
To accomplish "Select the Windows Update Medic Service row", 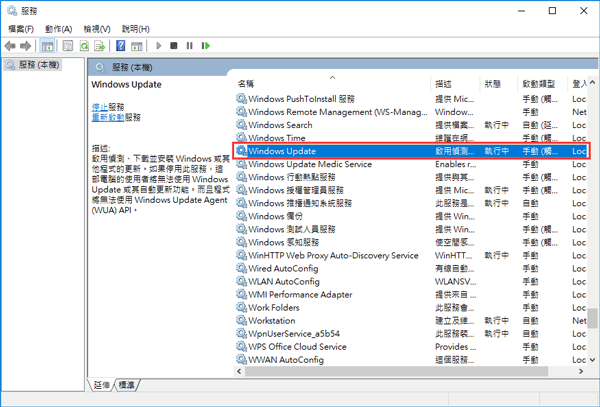I will pyautogui.click(x=309, y=164).
